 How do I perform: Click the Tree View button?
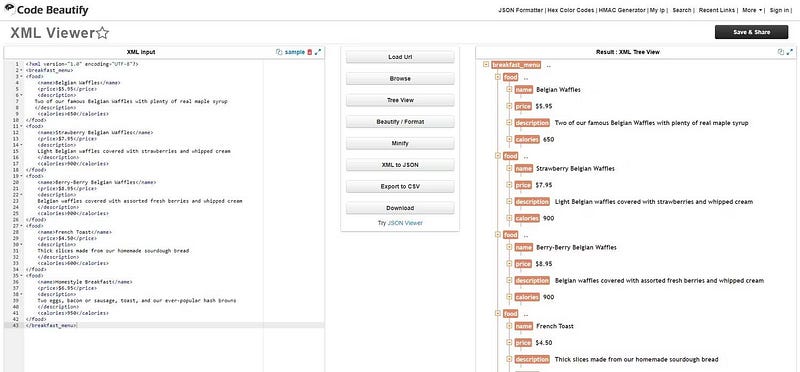pos(400,100)
